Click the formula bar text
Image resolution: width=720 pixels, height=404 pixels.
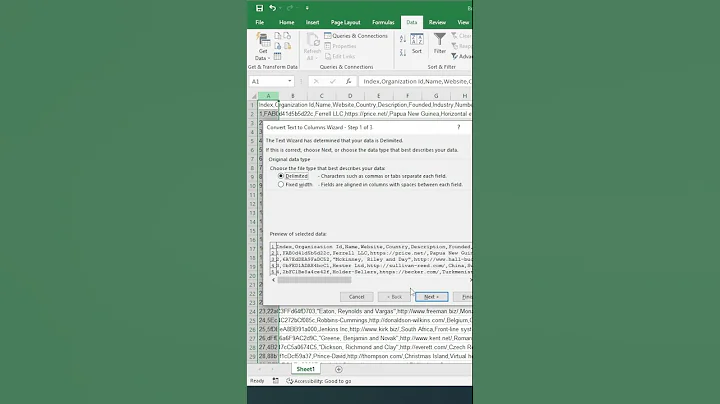tap(416, 81)
